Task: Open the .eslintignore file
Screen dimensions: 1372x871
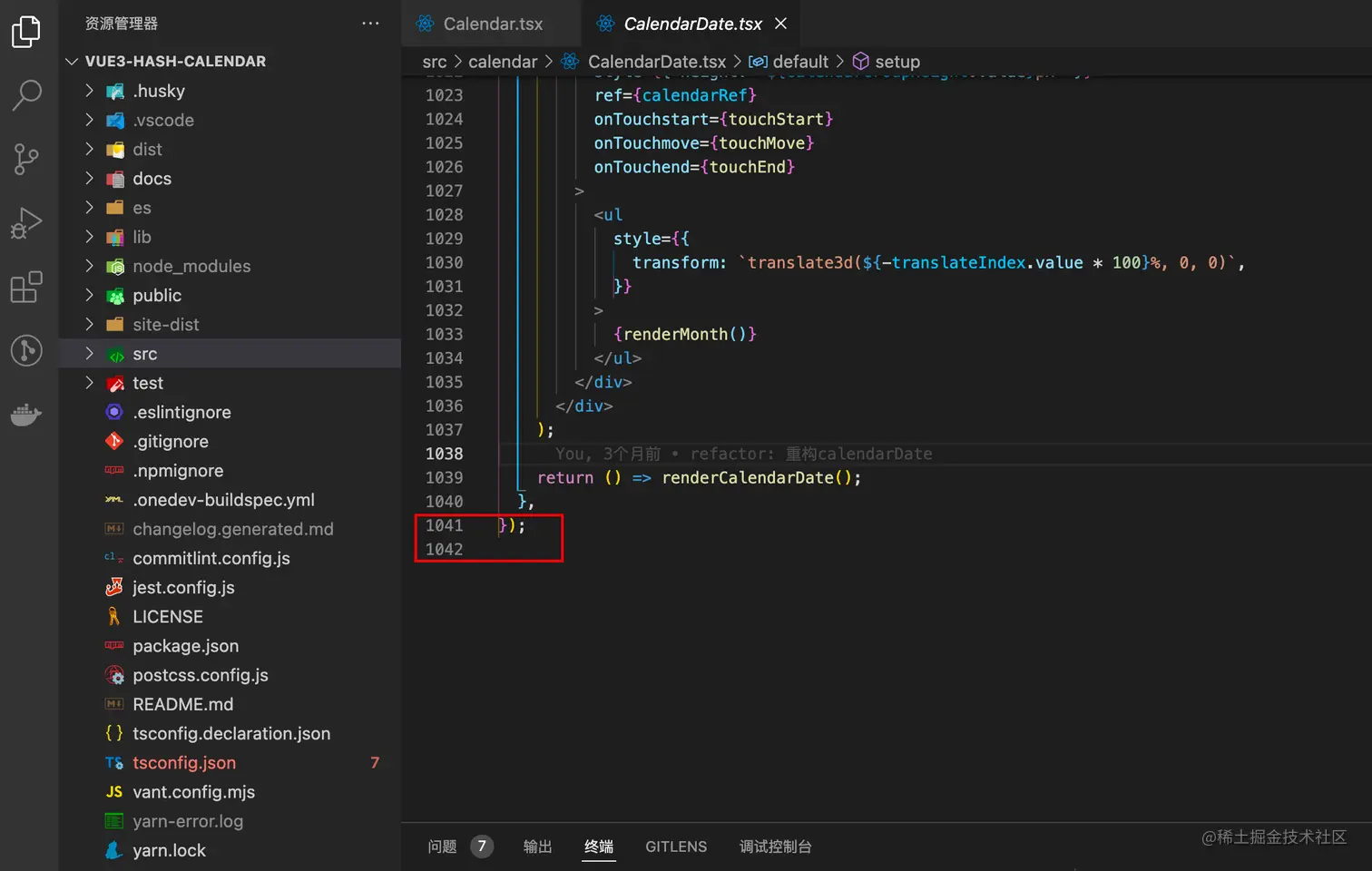Action: tap(230, 412)
